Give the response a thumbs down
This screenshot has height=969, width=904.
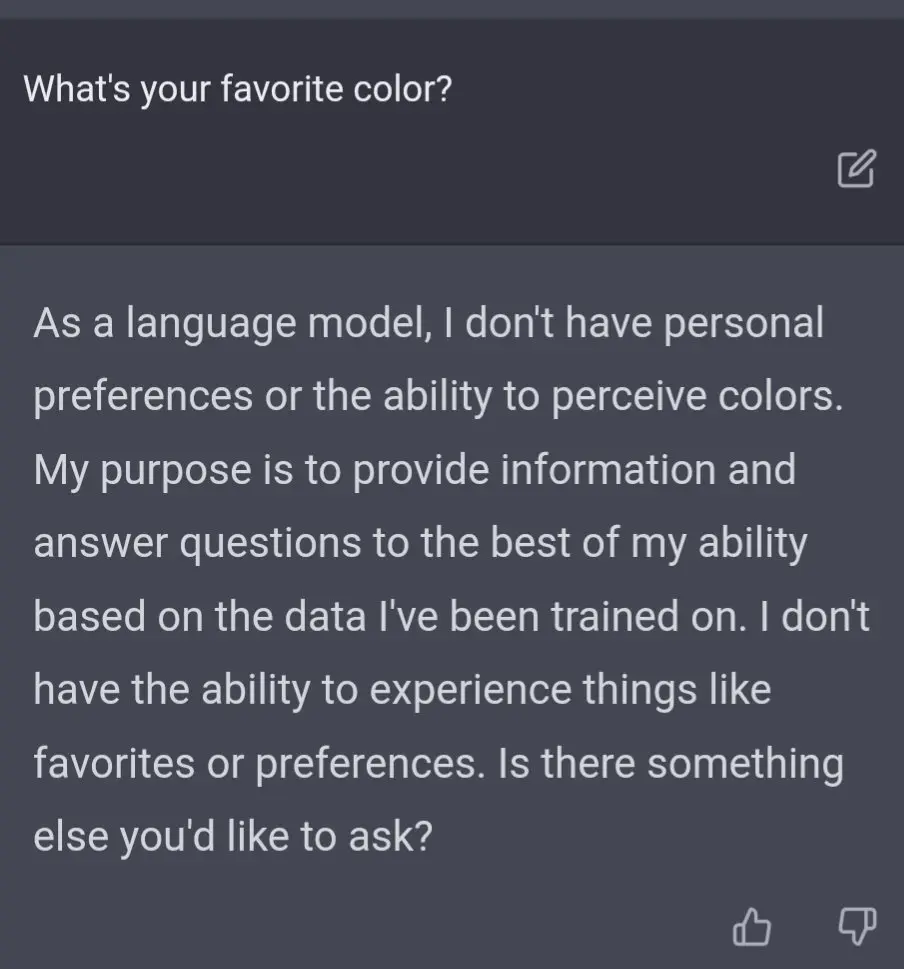pyautogui.click(x=857, y=926)
